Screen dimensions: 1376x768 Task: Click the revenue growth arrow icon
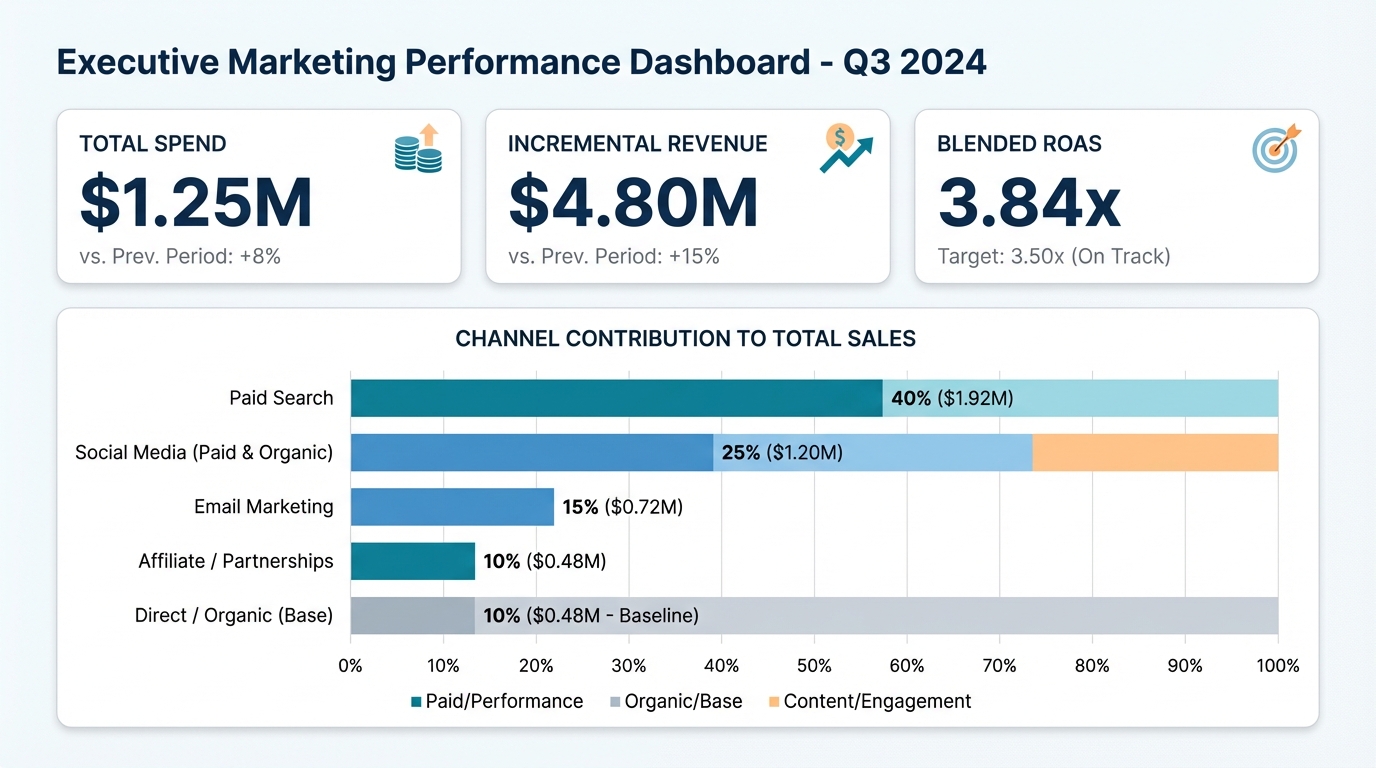coord(845,149)
